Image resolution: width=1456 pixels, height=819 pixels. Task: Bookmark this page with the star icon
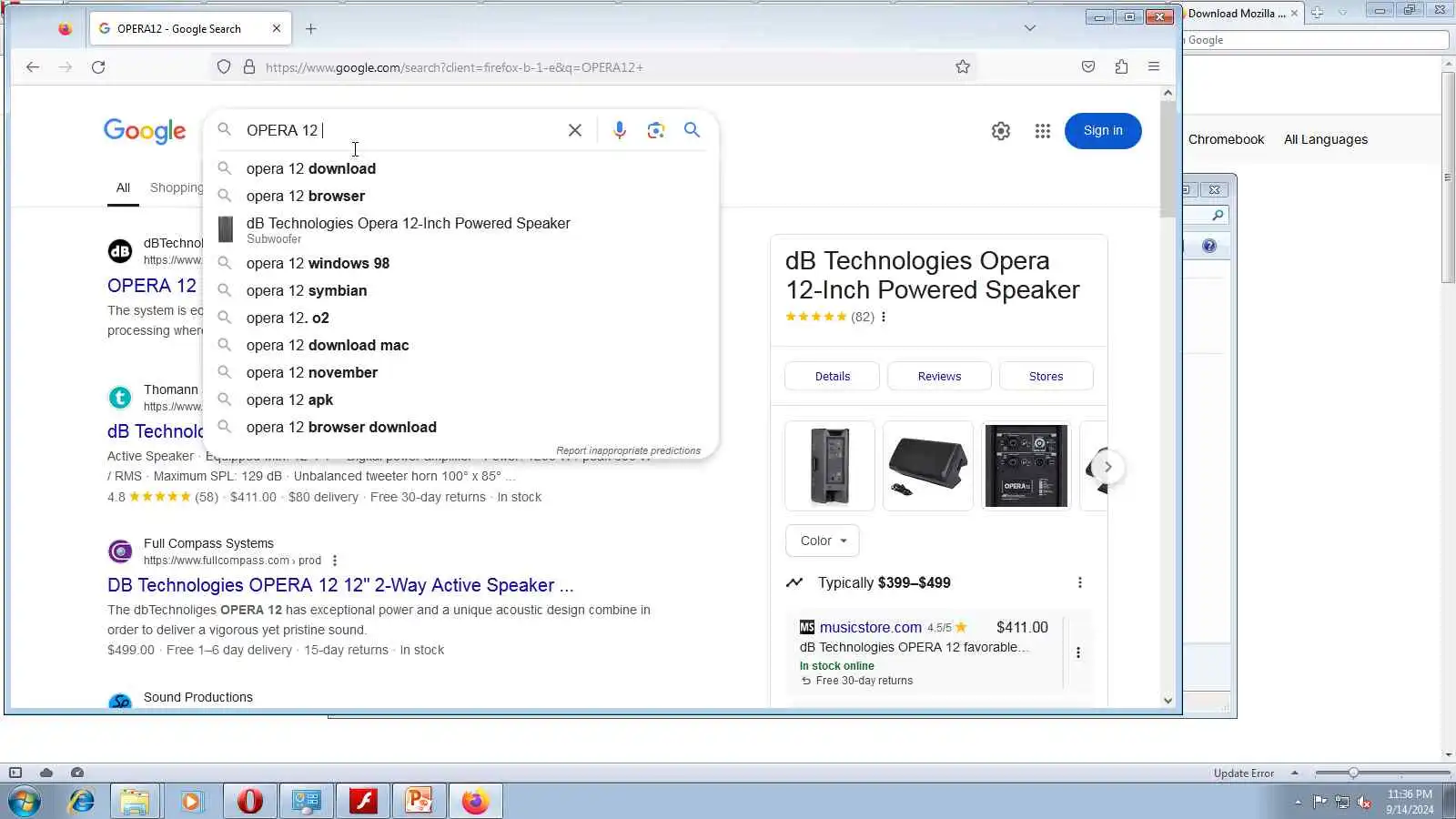coord(963,66)
